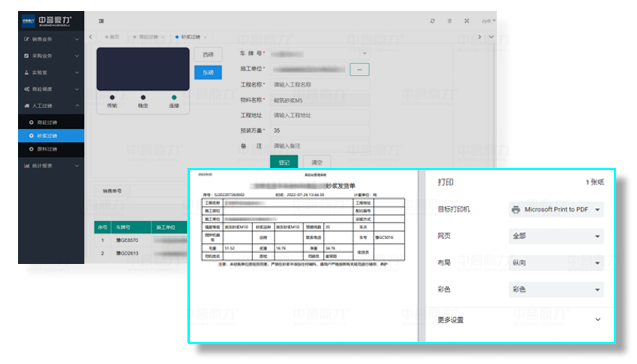Click the statistics report chart icon in sidebar
637x364 pixels.
[x=27, y=166]
